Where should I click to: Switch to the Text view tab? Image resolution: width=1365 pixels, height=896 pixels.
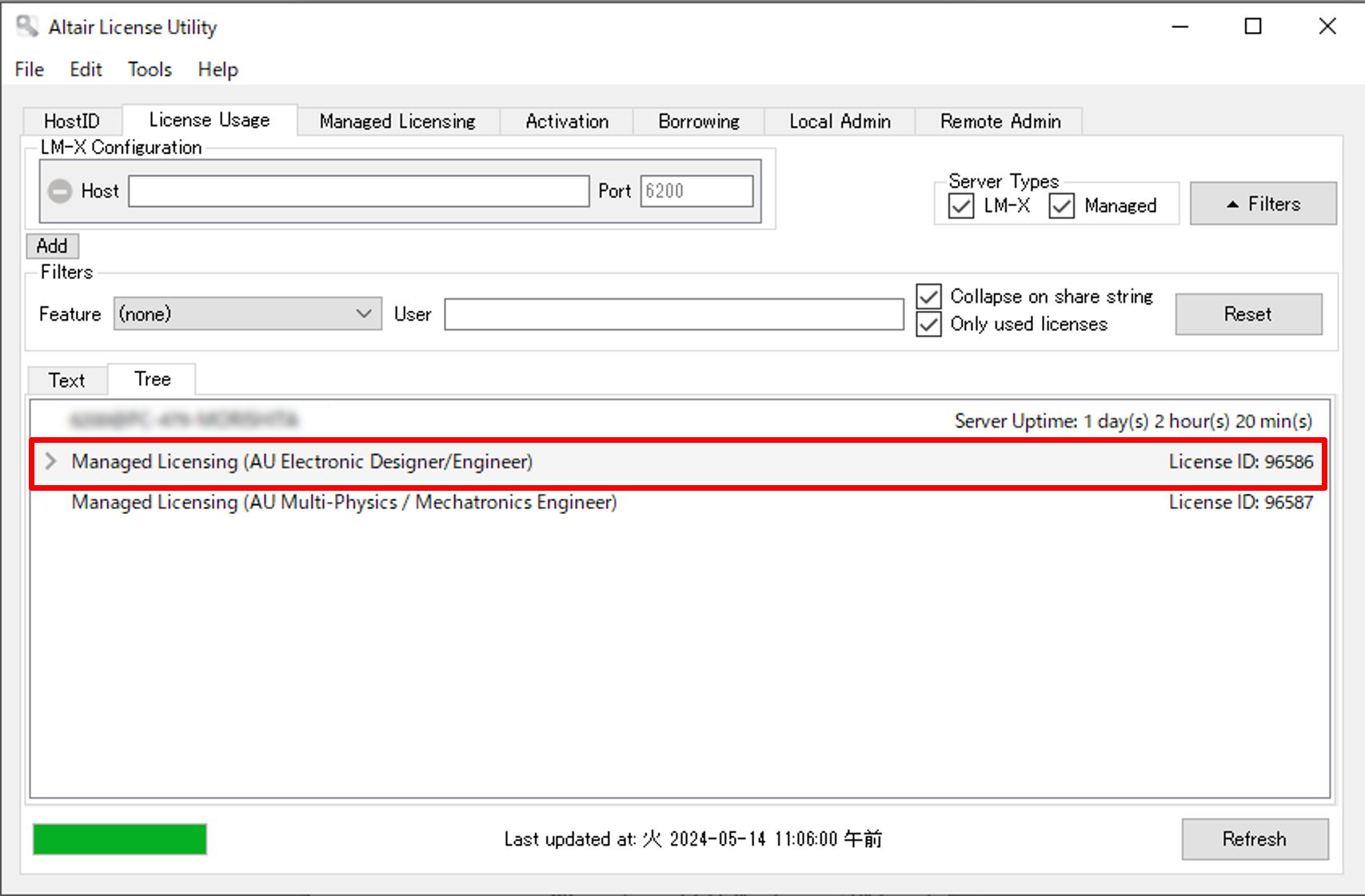(66, 380)
